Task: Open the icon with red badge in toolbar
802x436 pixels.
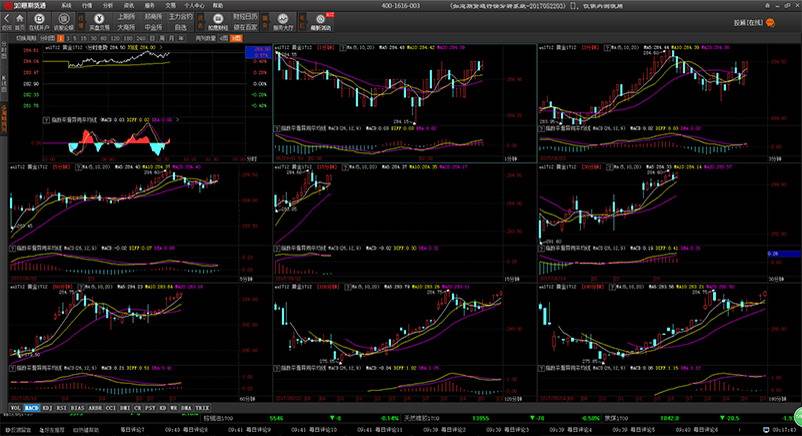Action: click(321, 19)
